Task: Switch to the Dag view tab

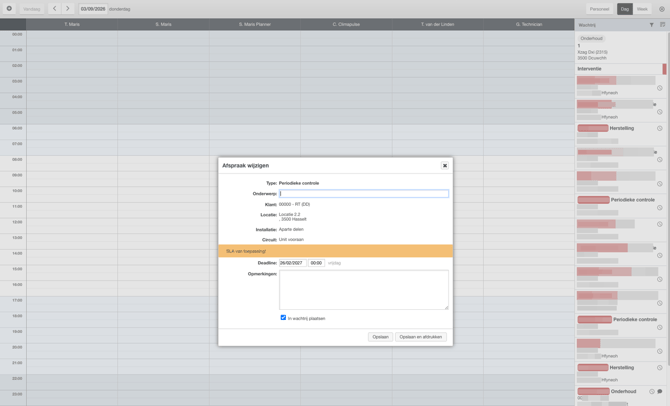Action: (625, 9)
